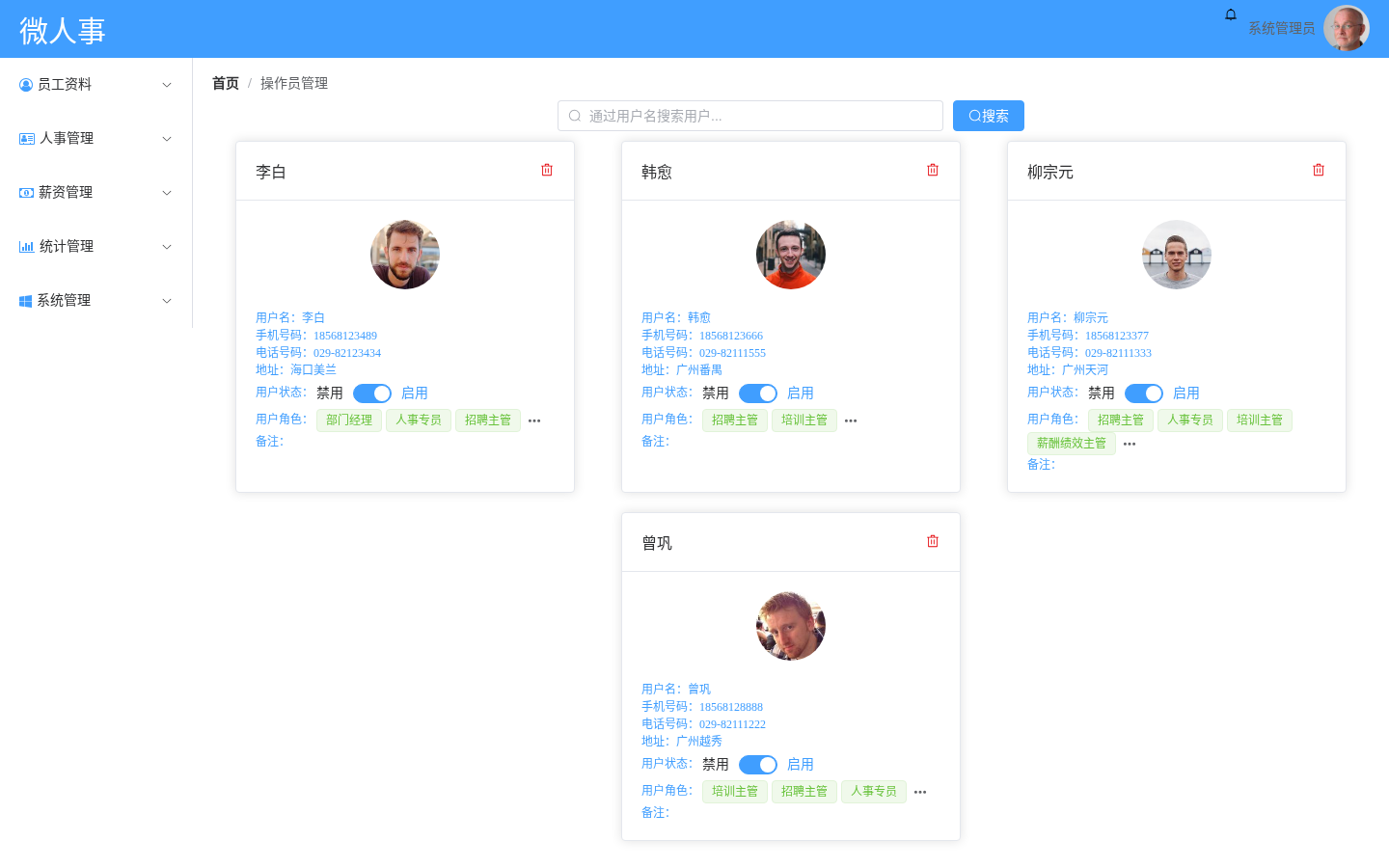Screen dimensions: 1389x868
Task: Click the 人事管理 ID card icon
Action: pyautogui.click(x=27, y=139)
